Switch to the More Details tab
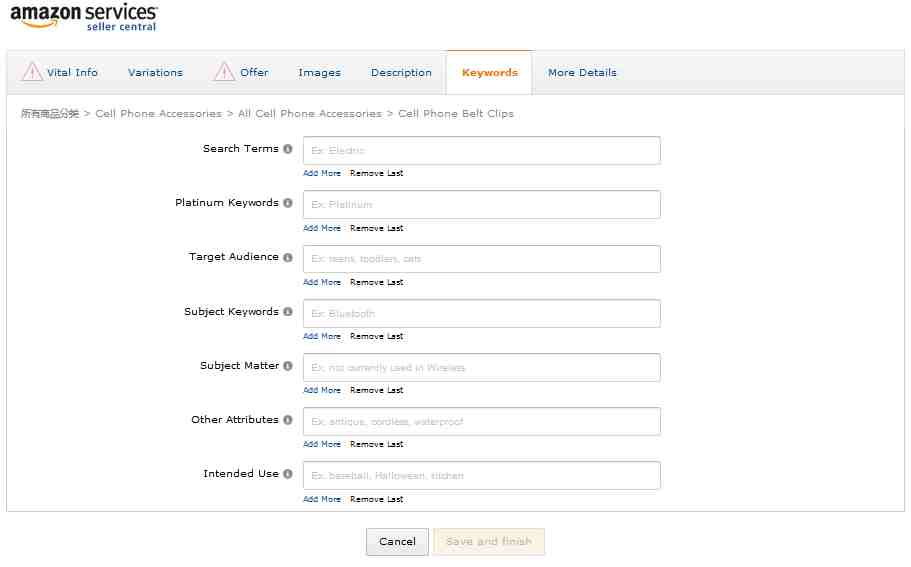911x567 pixels. point(582,73)
